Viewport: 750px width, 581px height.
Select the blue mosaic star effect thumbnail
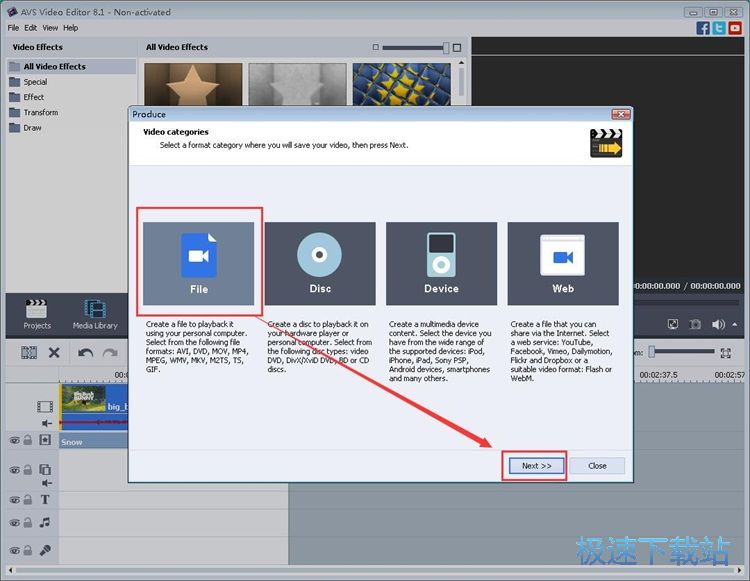coord(402,84)
